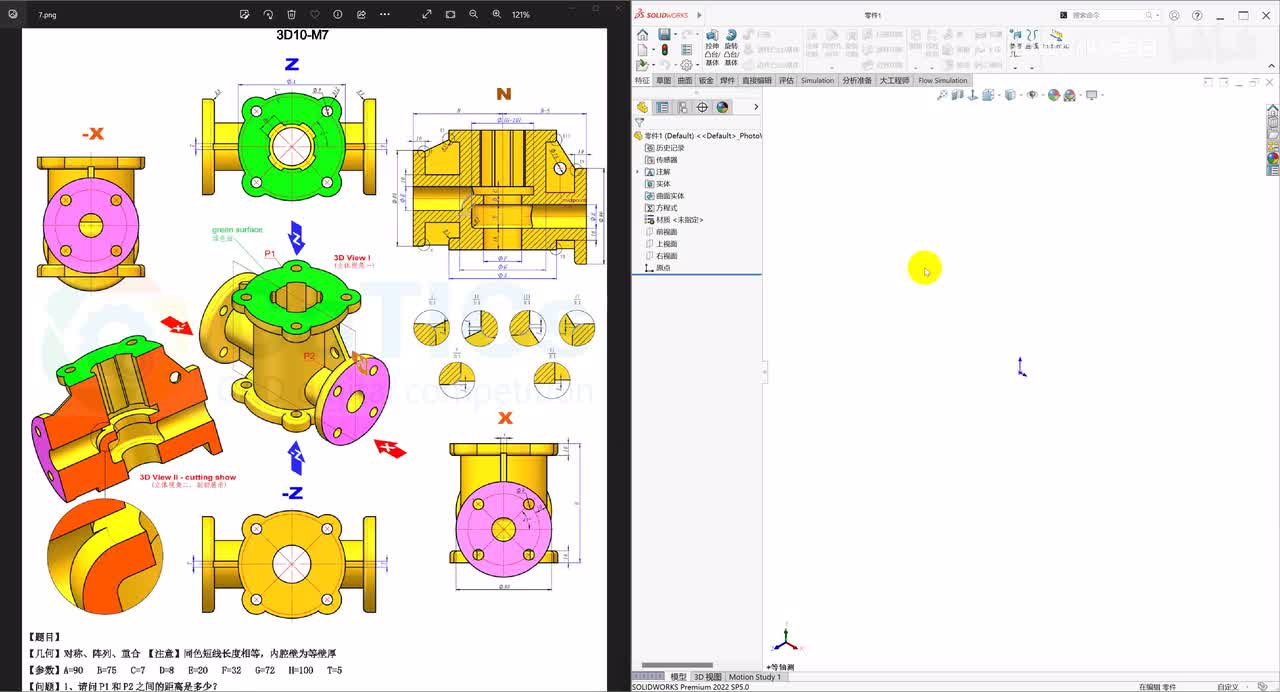1280x692 pixels.
Task: Open the Flow Simulation tab
Action: 943,80
